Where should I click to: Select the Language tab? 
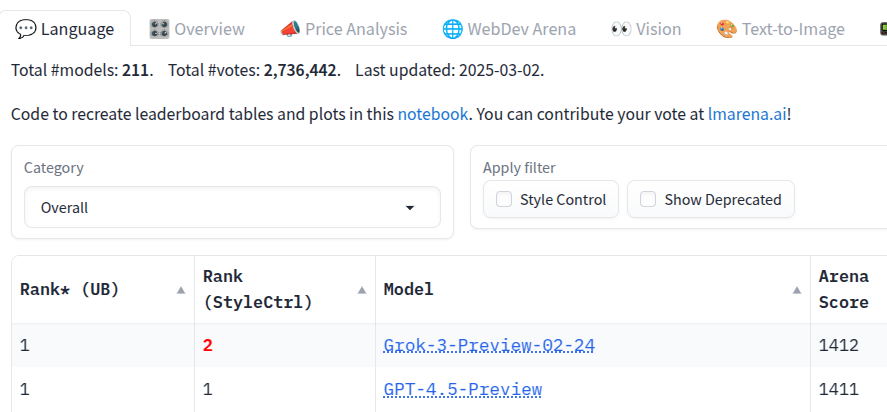pyautogui.click(x=65, y=29)
